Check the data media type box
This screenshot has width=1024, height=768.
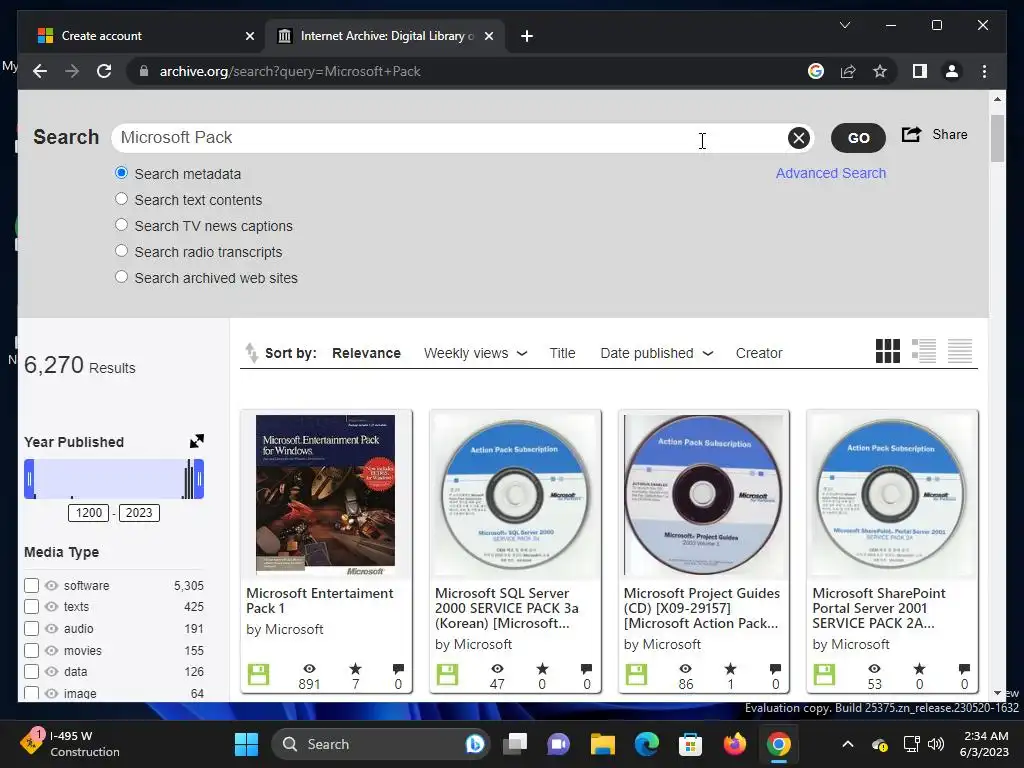(31, 671)
